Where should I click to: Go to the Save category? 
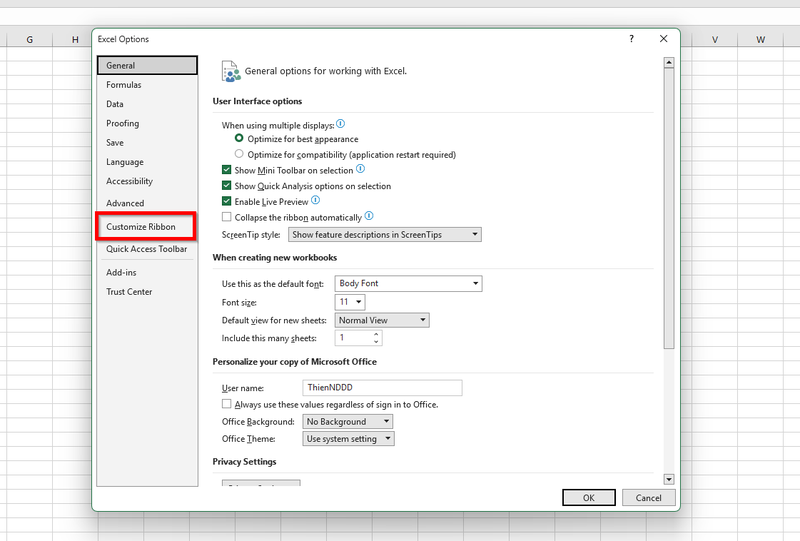pyautogui.click(x=147, y=143)
